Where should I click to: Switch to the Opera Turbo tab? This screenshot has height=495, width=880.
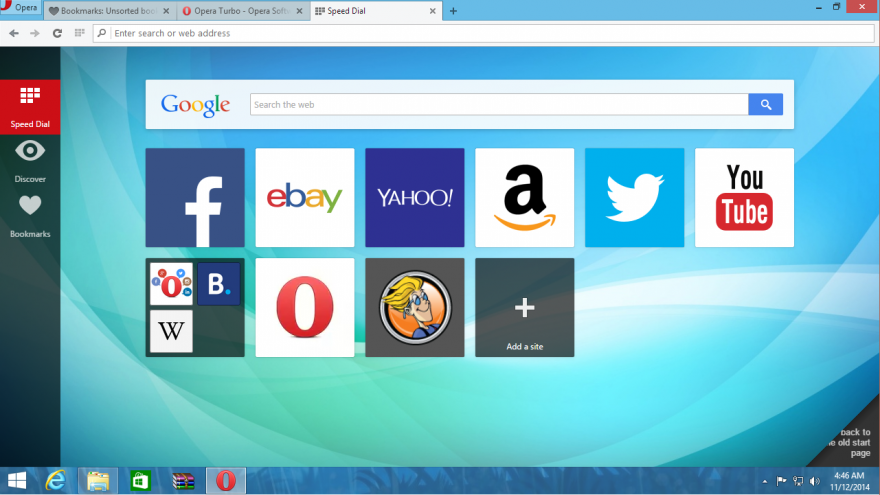[238, 11]
